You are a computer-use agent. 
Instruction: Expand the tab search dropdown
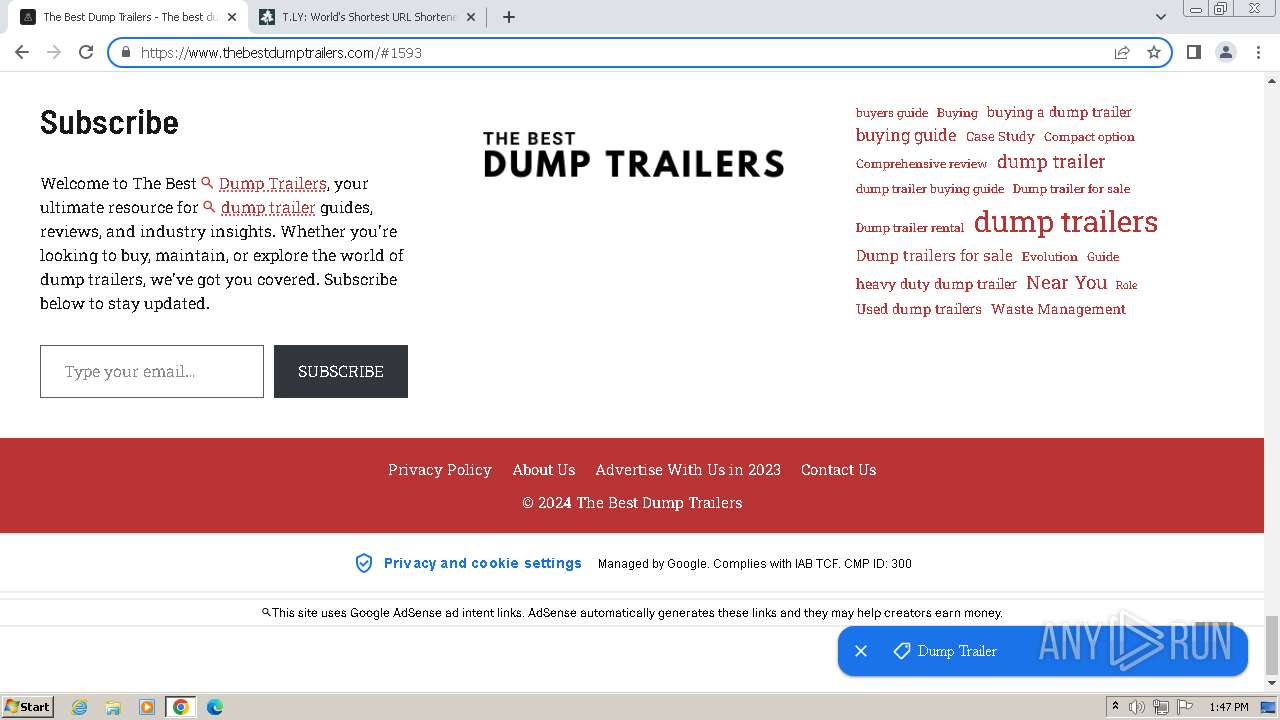click(1160, 17)
